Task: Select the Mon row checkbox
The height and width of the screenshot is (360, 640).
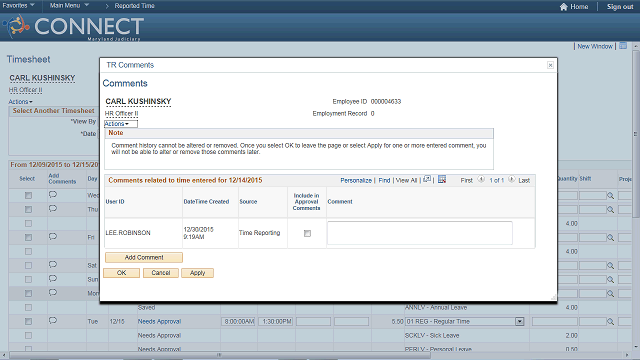Action: coord(28,293)
